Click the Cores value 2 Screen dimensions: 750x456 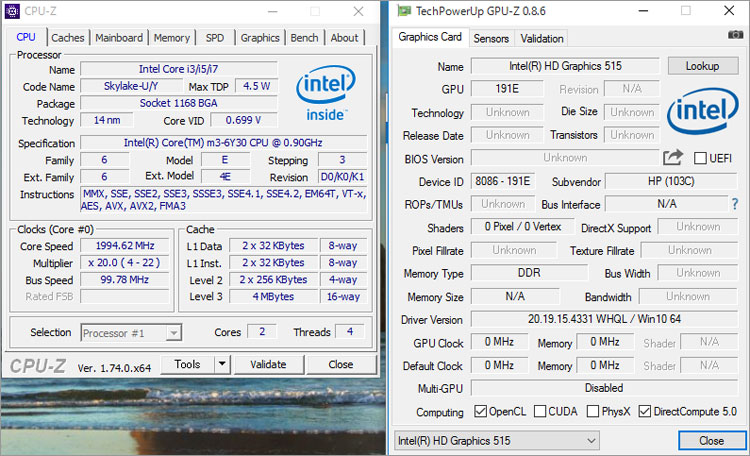[262, 332]
